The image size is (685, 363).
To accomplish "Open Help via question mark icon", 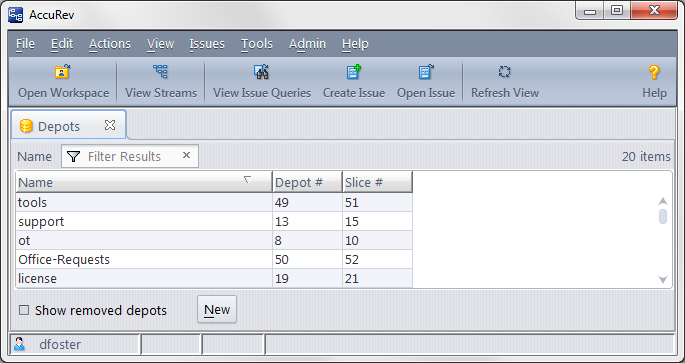I will pyautogui.click(x=654, y=72).
